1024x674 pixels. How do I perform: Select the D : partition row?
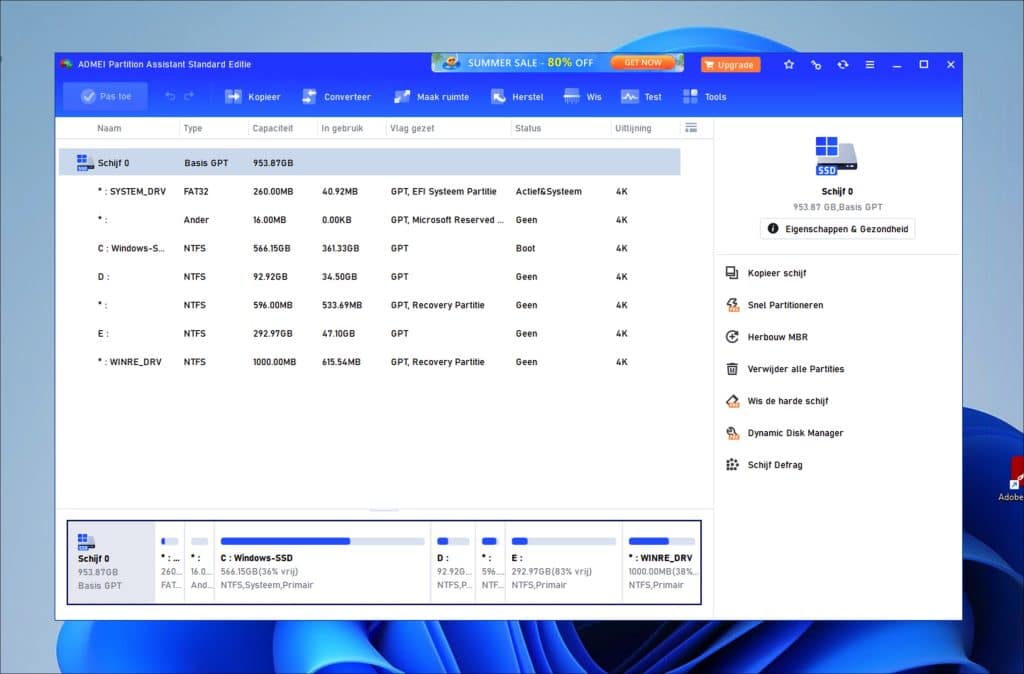pos(370,276)
